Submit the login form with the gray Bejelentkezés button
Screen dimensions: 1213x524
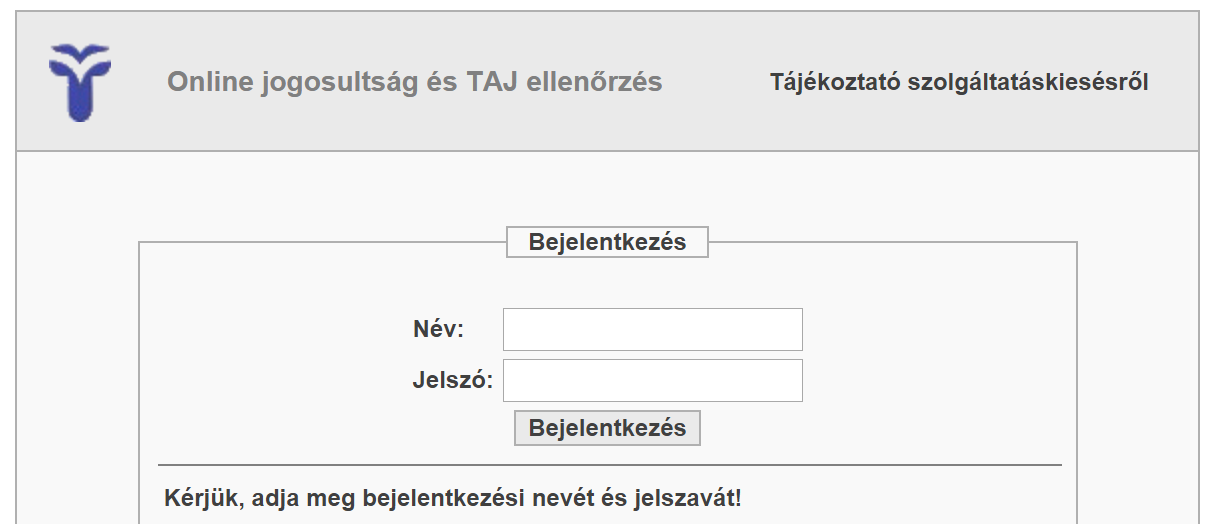click(x=607, y=428)
